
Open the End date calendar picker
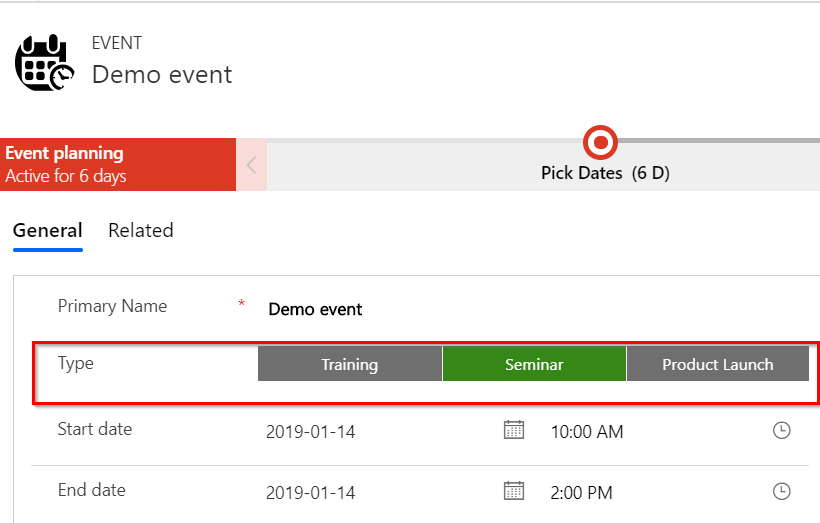coord(513,491)
